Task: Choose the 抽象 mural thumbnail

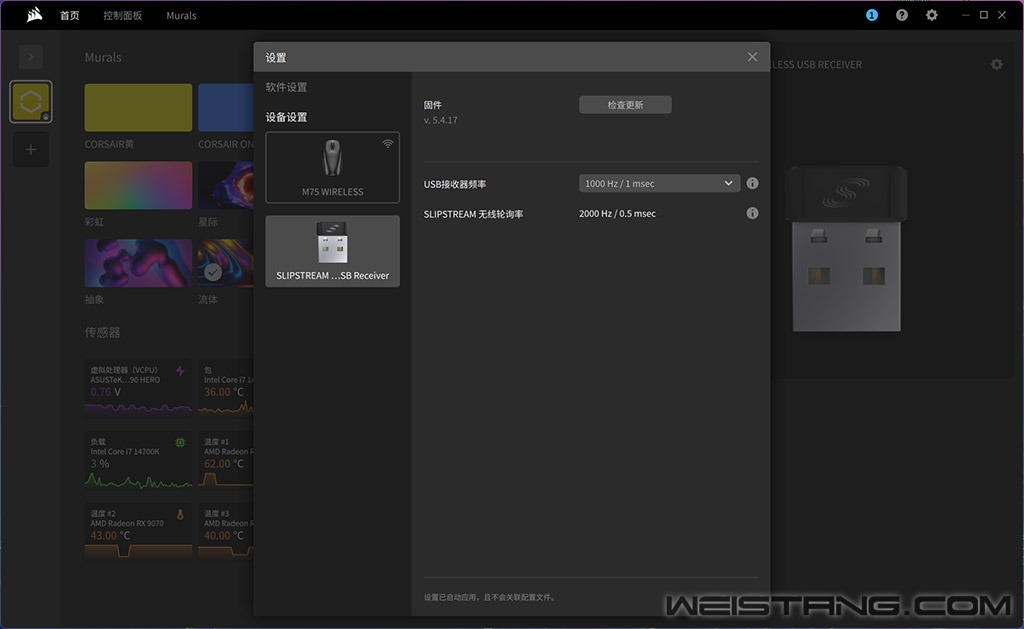Action: click(x=138, y=263)
